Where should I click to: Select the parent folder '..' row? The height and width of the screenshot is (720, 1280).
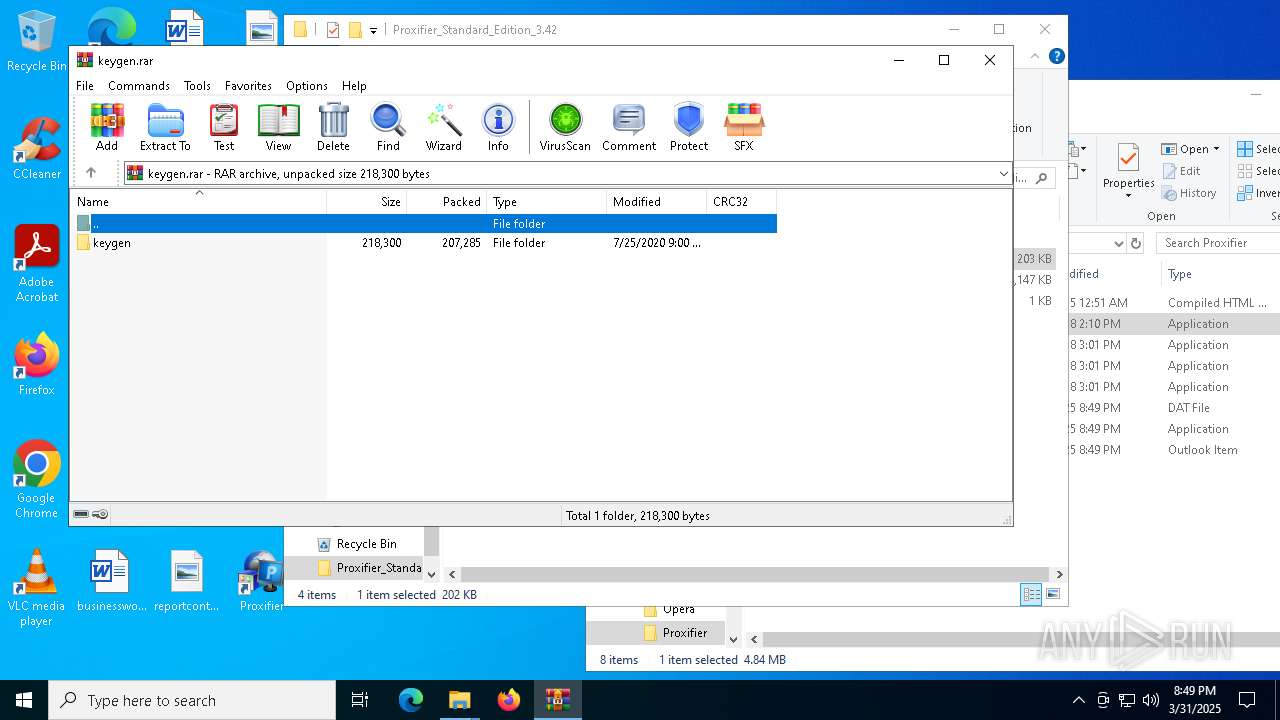[x=426, y=224]
